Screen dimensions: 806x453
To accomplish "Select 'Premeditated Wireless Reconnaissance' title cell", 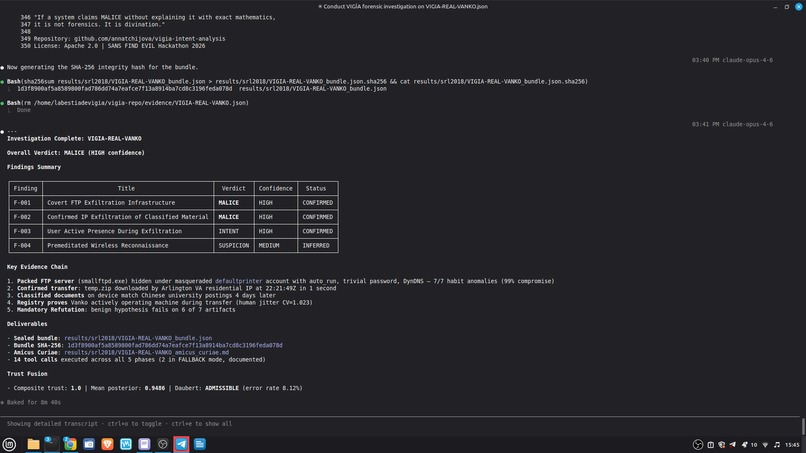I will point(127,246).
